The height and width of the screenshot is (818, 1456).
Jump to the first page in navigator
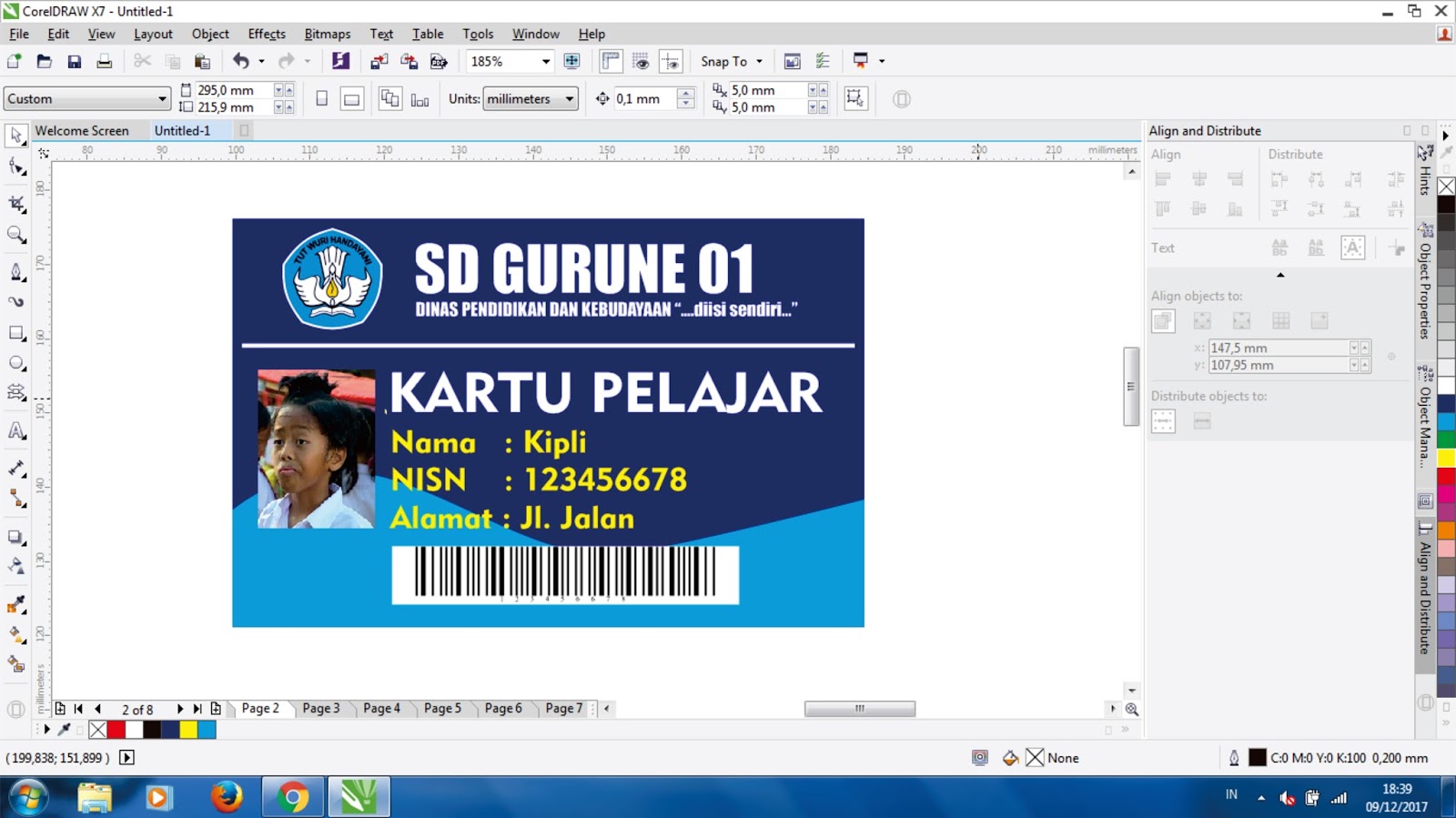78,708
